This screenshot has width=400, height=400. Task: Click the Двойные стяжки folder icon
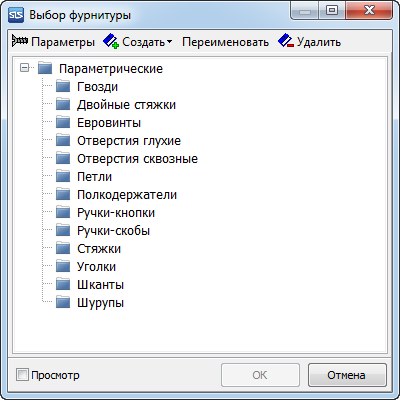[x=63, y=104]
